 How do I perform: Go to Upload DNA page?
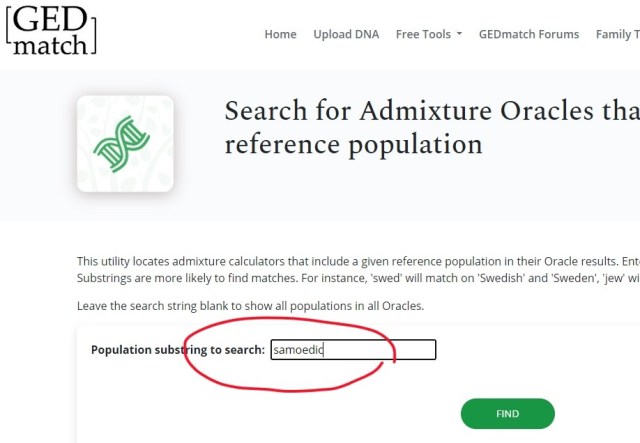point(346,34)
